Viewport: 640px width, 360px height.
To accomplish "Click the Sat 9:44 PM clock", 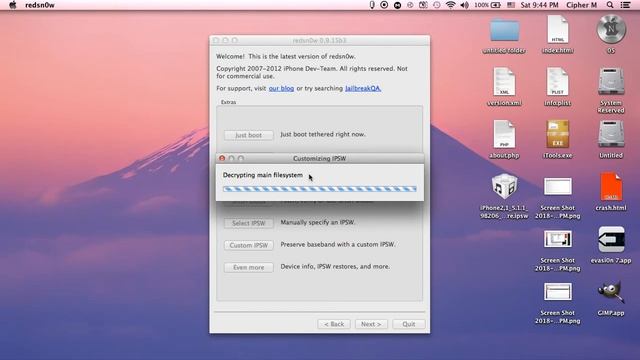I will [539, 5].
